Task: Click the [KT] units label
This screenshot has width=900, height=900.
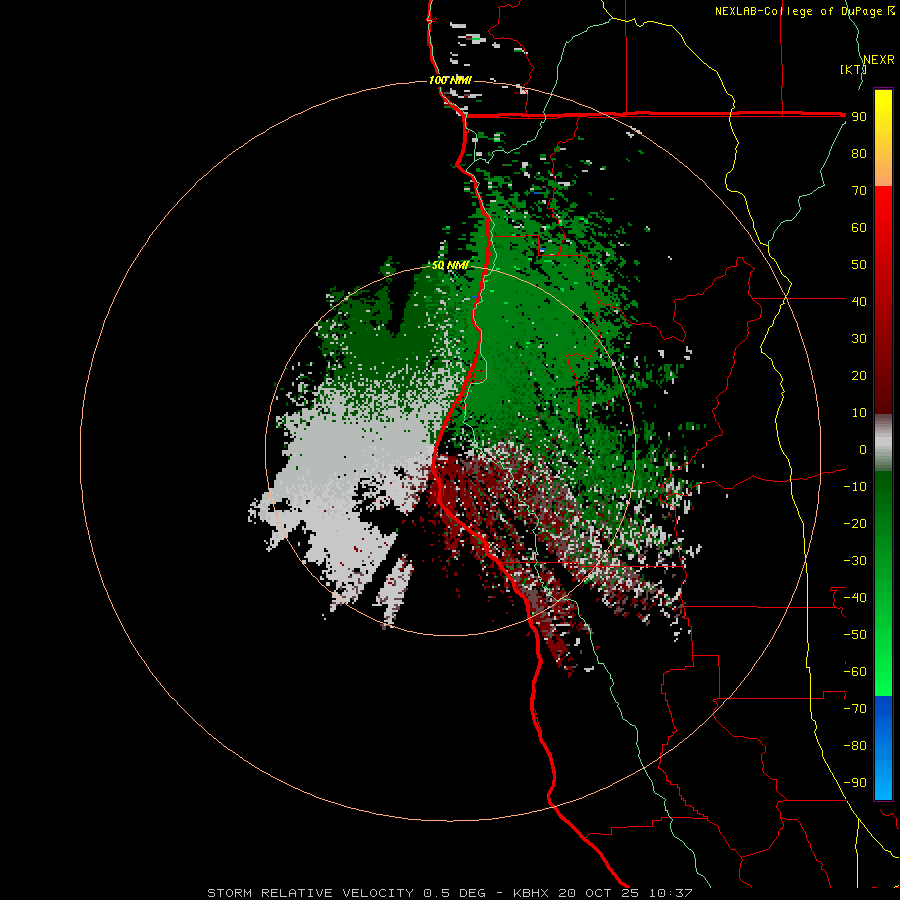Action: (x=853, y=69)
